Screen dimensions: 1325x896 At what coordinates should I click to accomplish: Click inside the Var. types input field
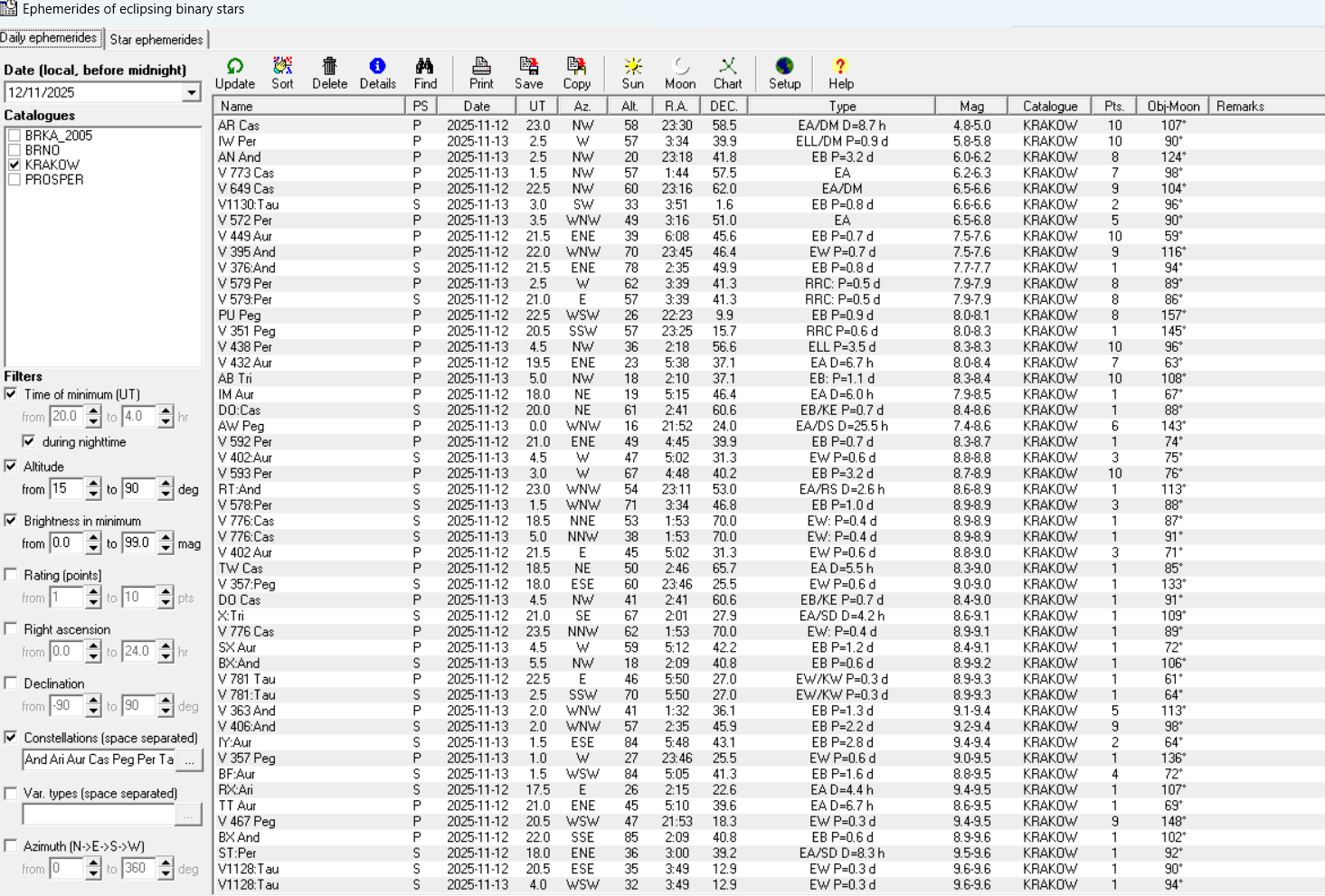click(x=90, y=815)
